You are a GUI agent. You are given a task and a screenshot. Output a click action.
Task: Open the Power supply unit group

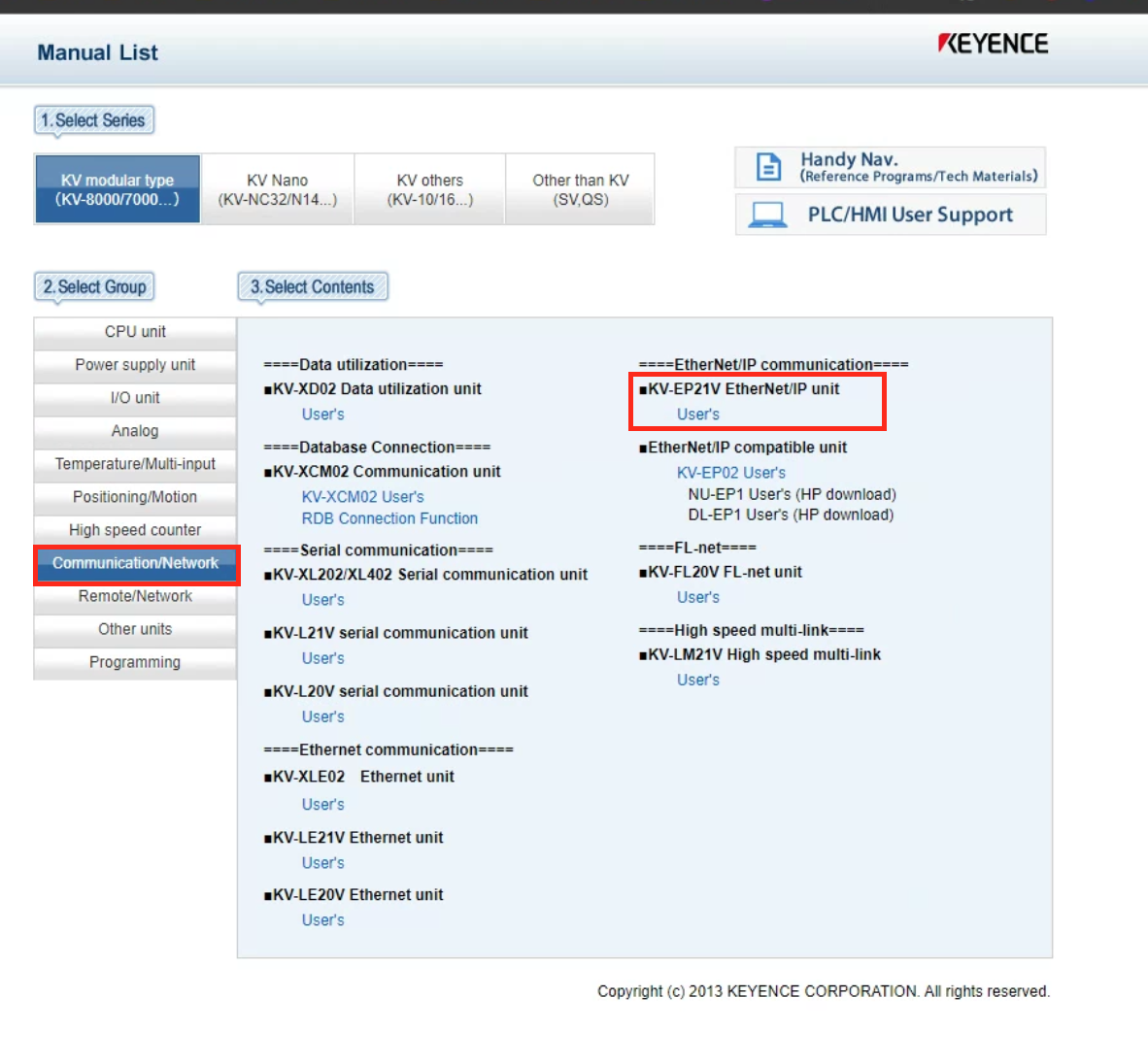coord(135,365)
